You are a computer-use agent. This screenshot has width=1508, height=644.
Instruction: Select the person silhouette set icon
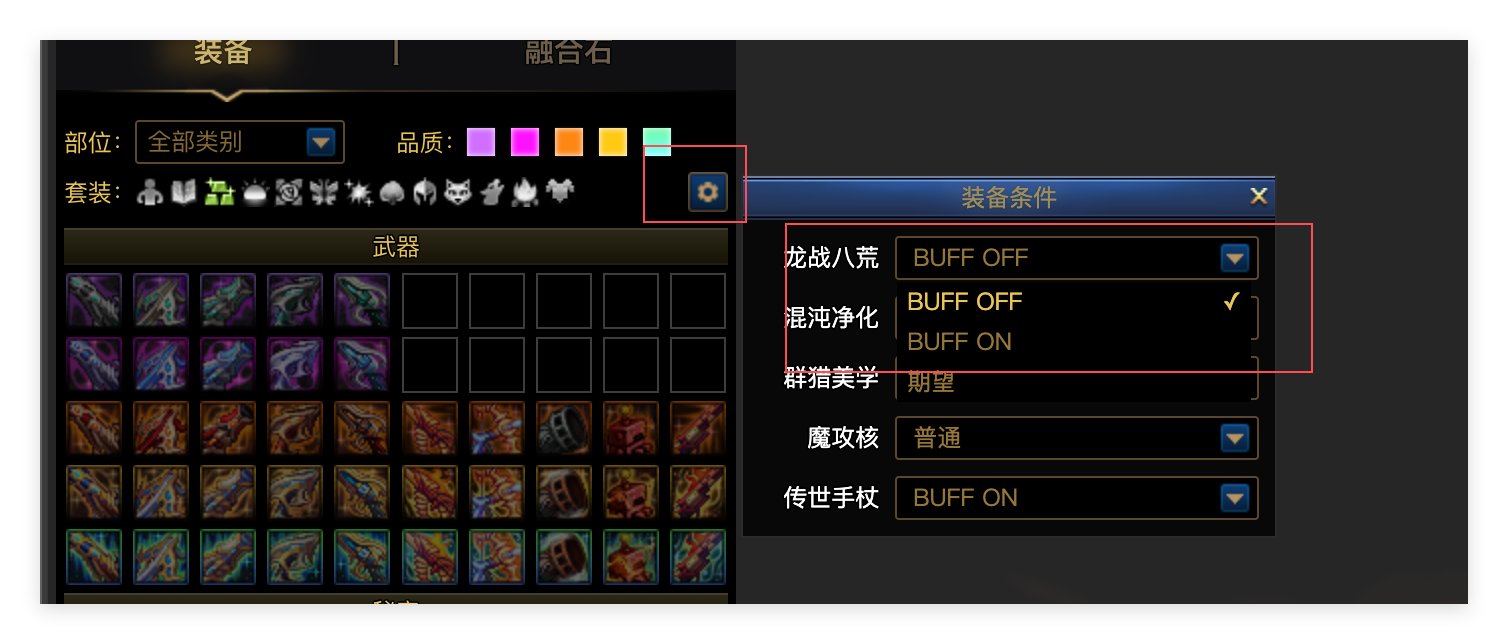coord(150,192)
